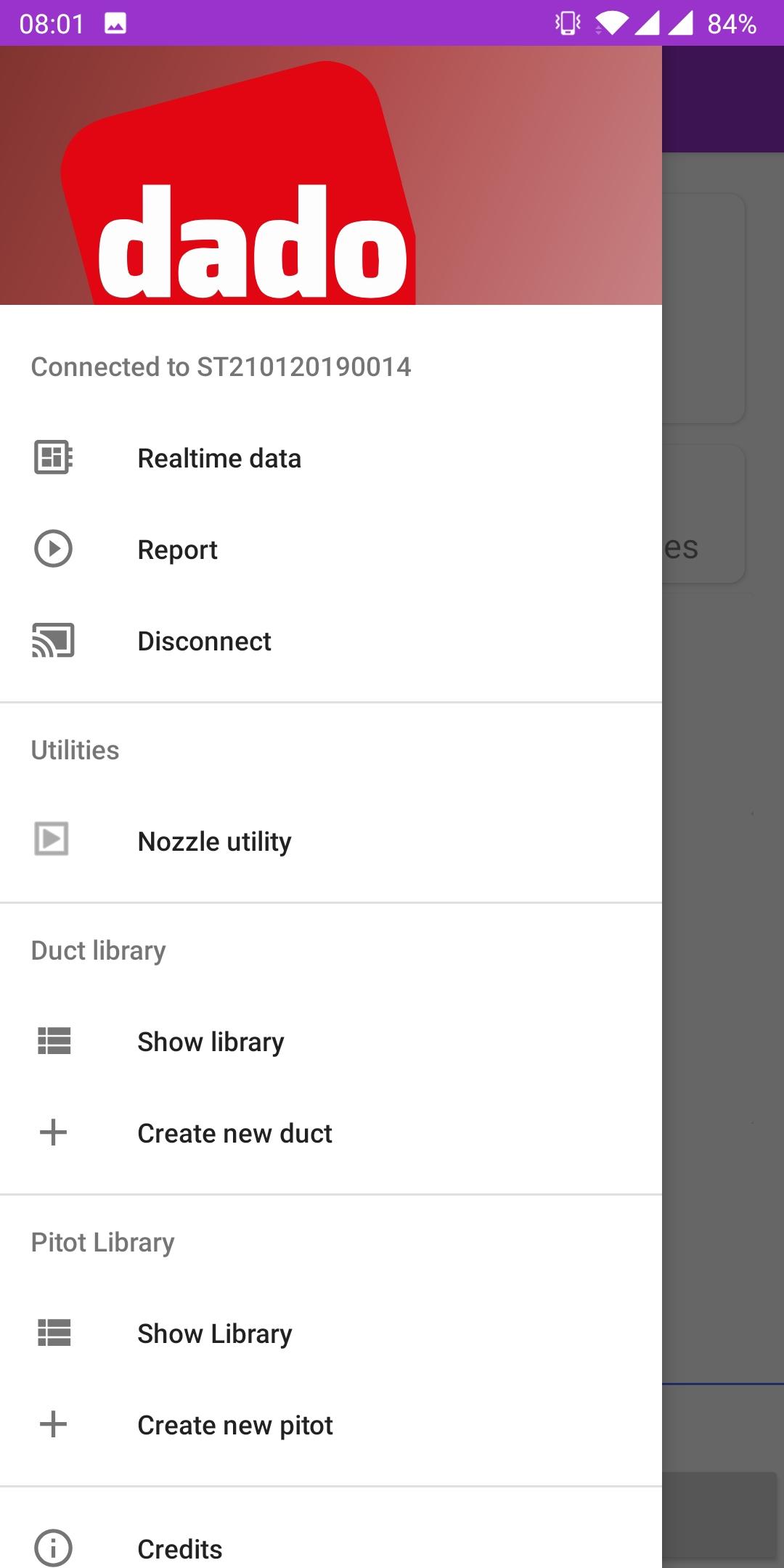784x1568 pixels.
Task: Select Disconnect from the drawer
Action: (204, 642)
